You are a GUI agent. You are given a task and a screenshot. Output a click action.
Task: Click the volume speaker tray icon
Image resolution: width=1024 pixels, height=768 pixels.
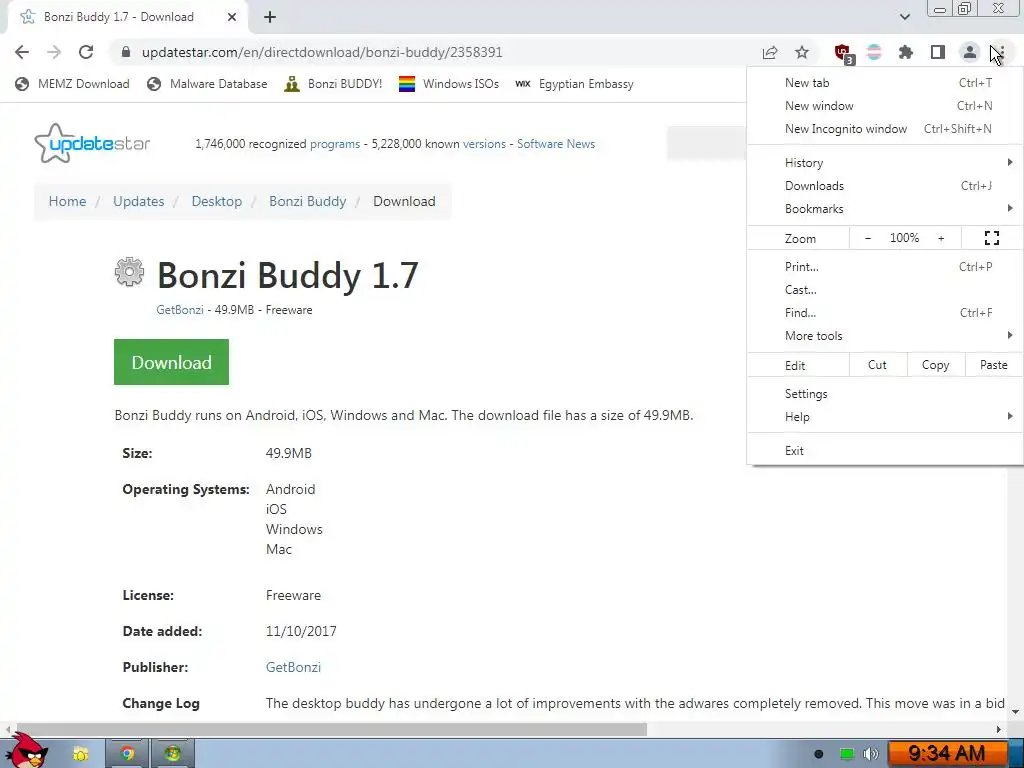[870, 754]
